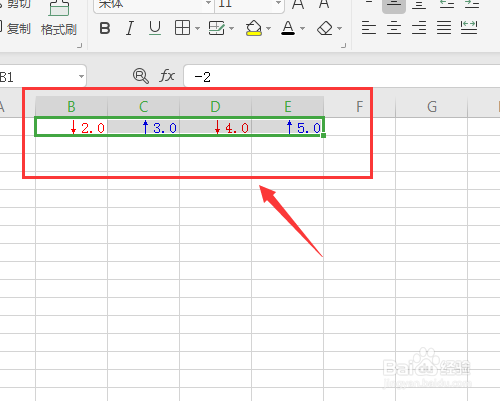Image resolution: width=500 pixels, height=401 pixels.
Task: Click formula bar containing -2
Action: coord(342,77)
